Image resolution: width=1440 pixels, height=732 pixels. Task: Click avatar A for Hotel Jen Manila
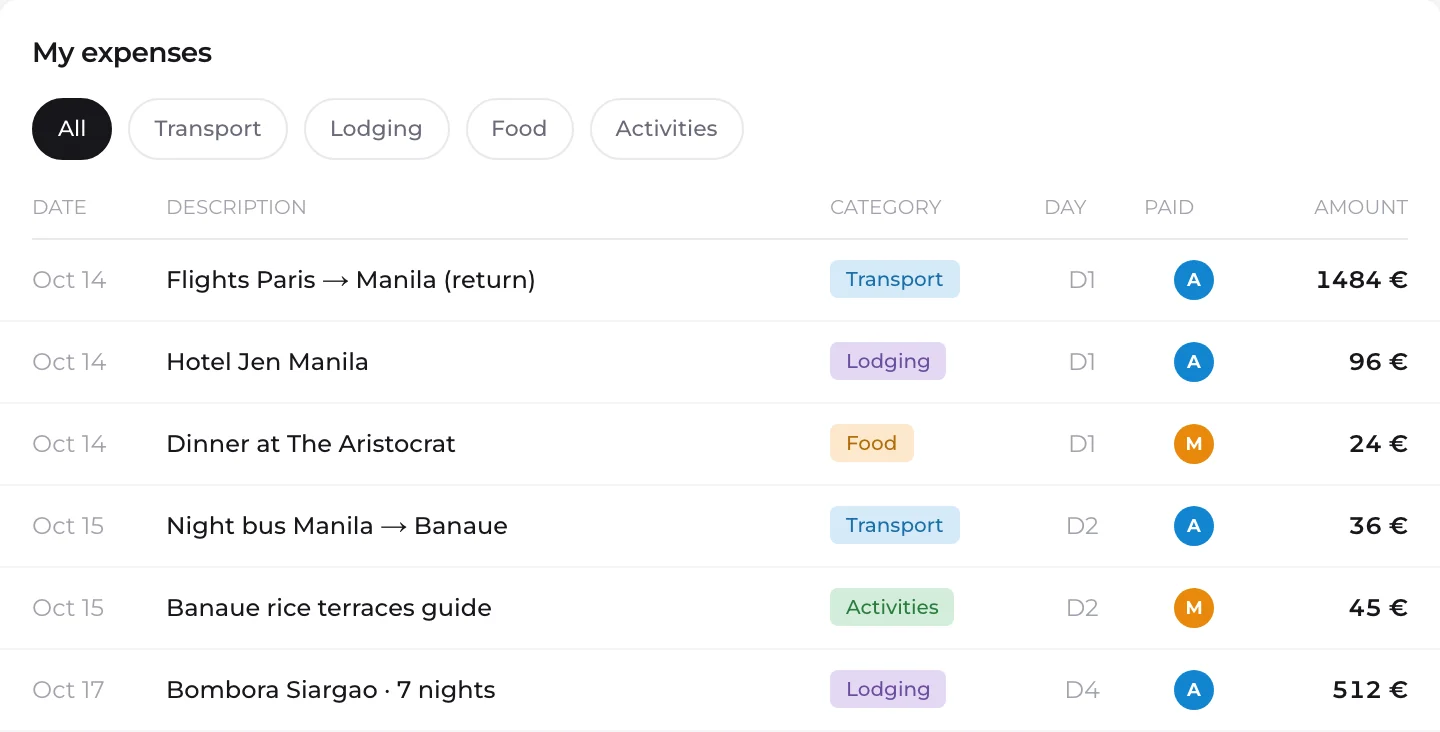point(1193,362)
